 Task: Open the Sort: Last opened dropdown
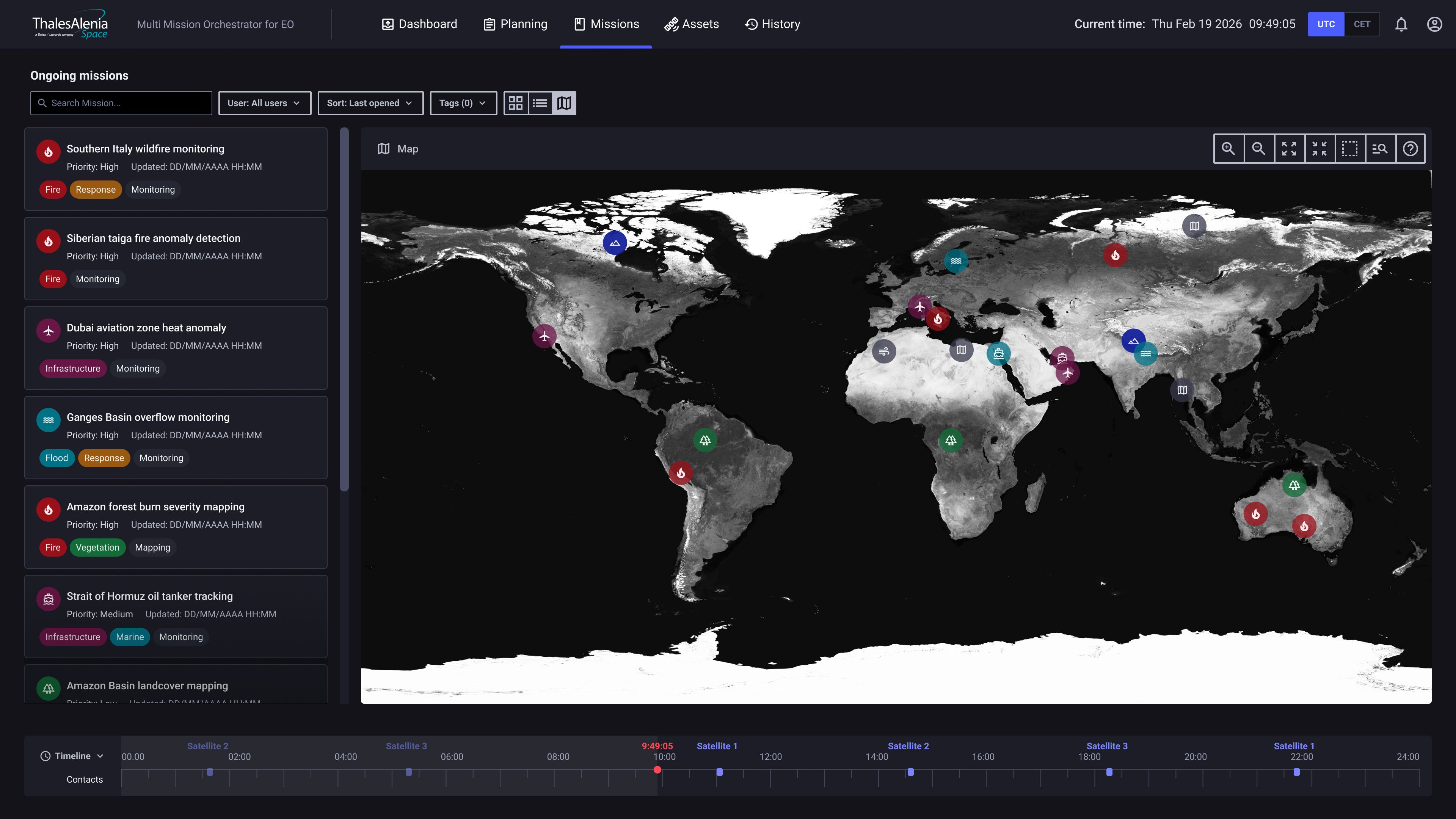coord(370,103)
